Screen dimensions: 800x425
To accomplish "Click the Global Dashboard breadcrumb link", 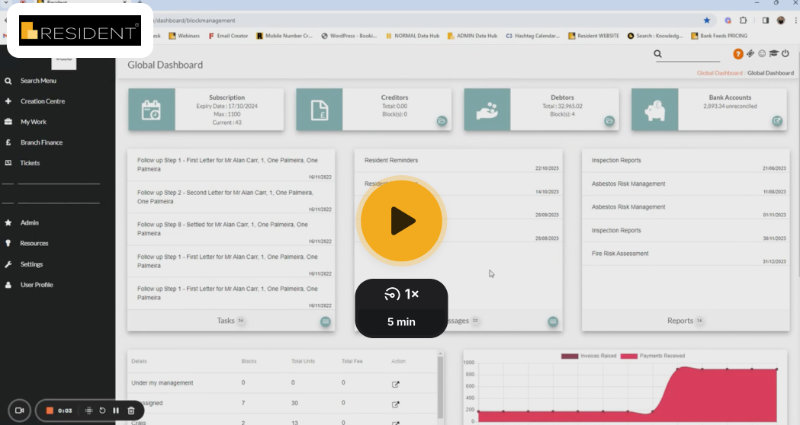I will pos(719,73).
